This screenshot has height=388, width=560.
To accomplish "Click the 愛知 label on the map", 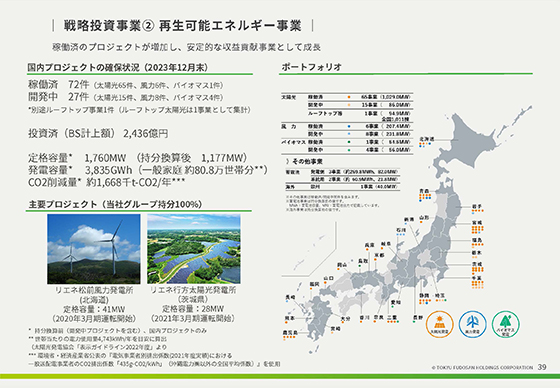I will tap(396, 302).
